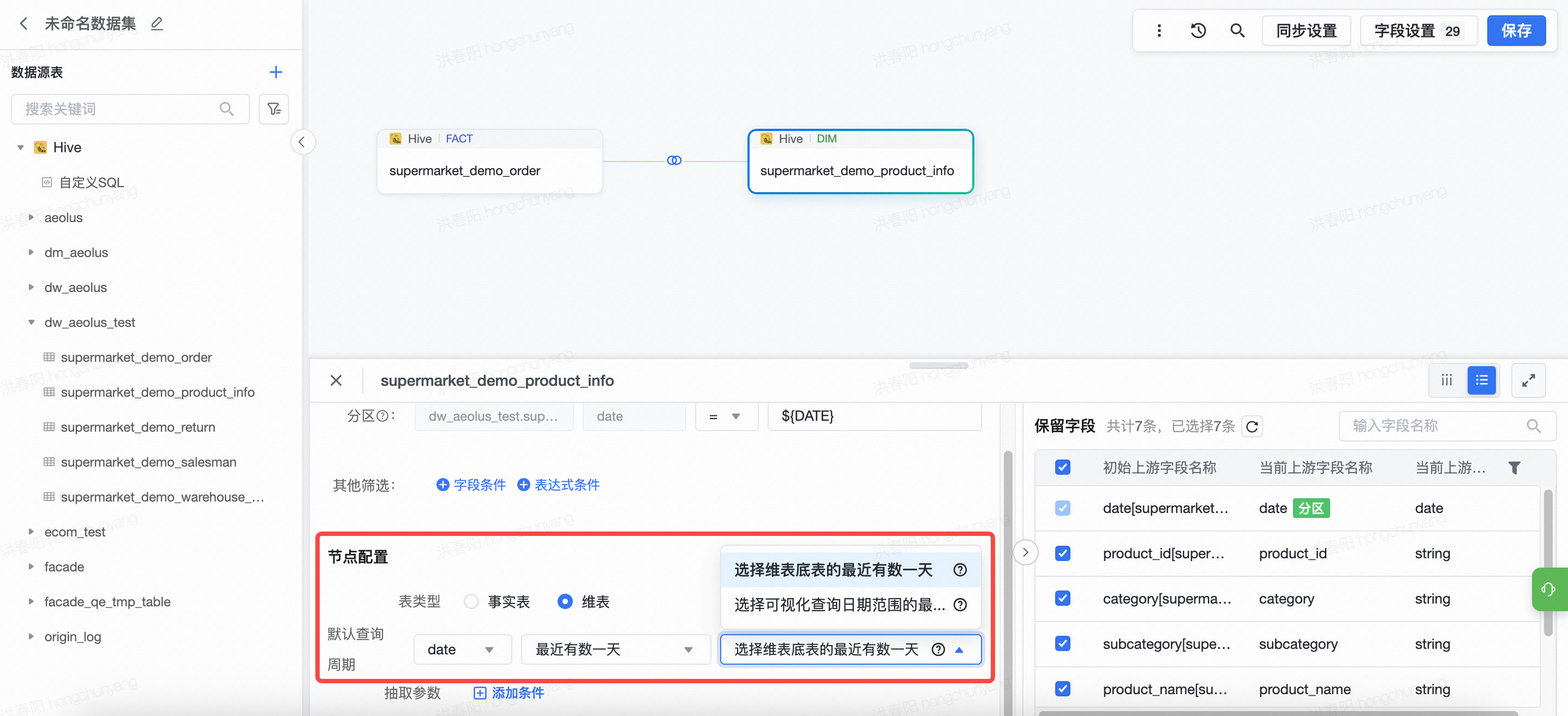Open the 最近有数一天 dropdown
The width and height of the screenshot is (1568, 716).
(x=615, y=649)
